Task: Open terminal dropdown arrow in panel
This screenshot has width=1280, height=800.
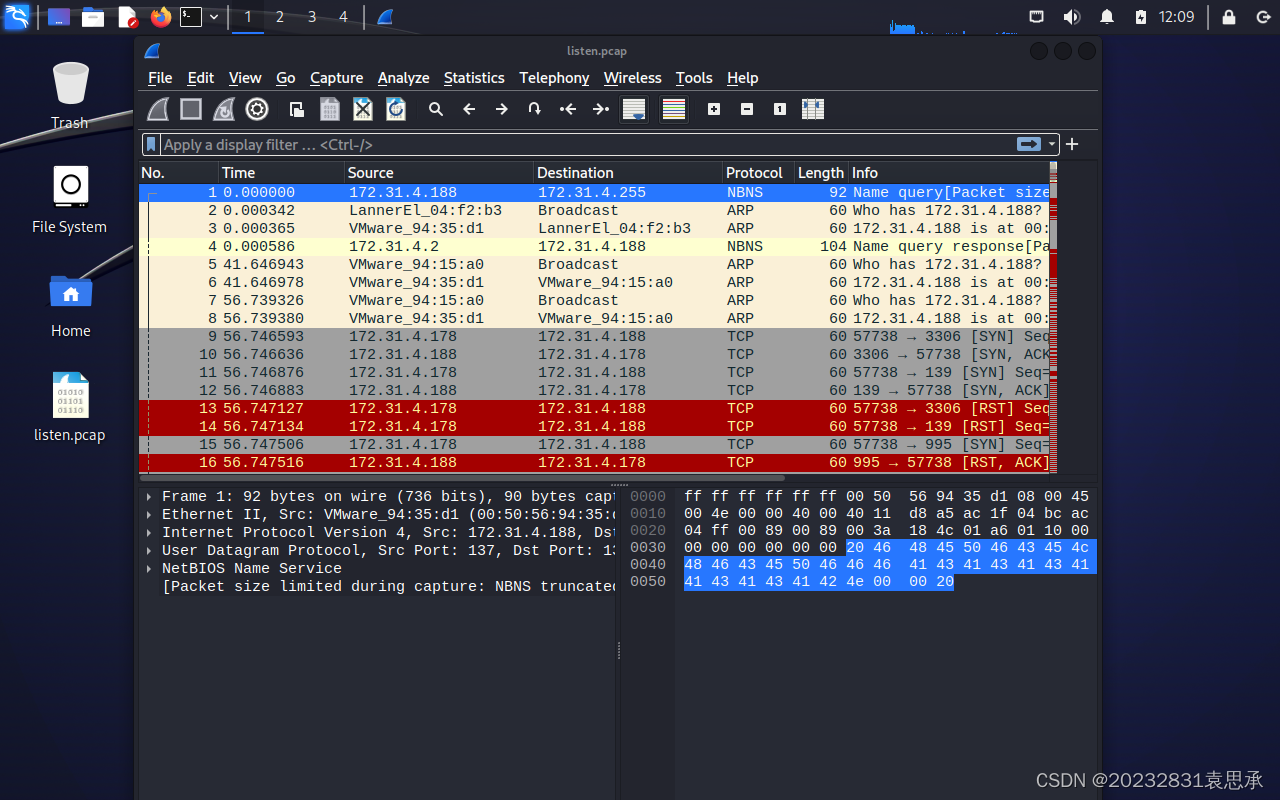Action: point(214,17)
